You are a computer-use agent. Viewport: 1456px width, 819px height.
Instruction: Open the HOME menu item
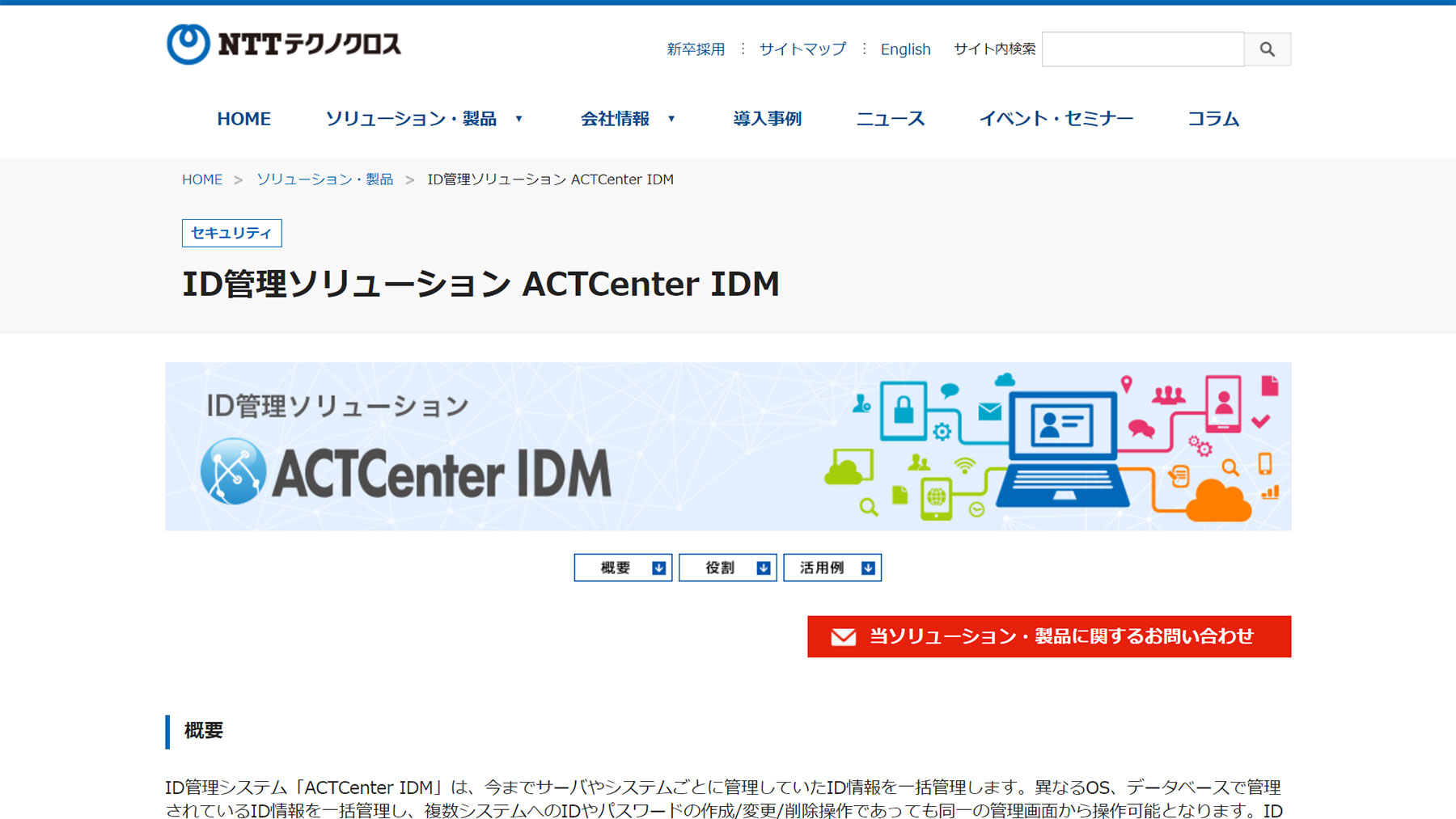point(243,119)
